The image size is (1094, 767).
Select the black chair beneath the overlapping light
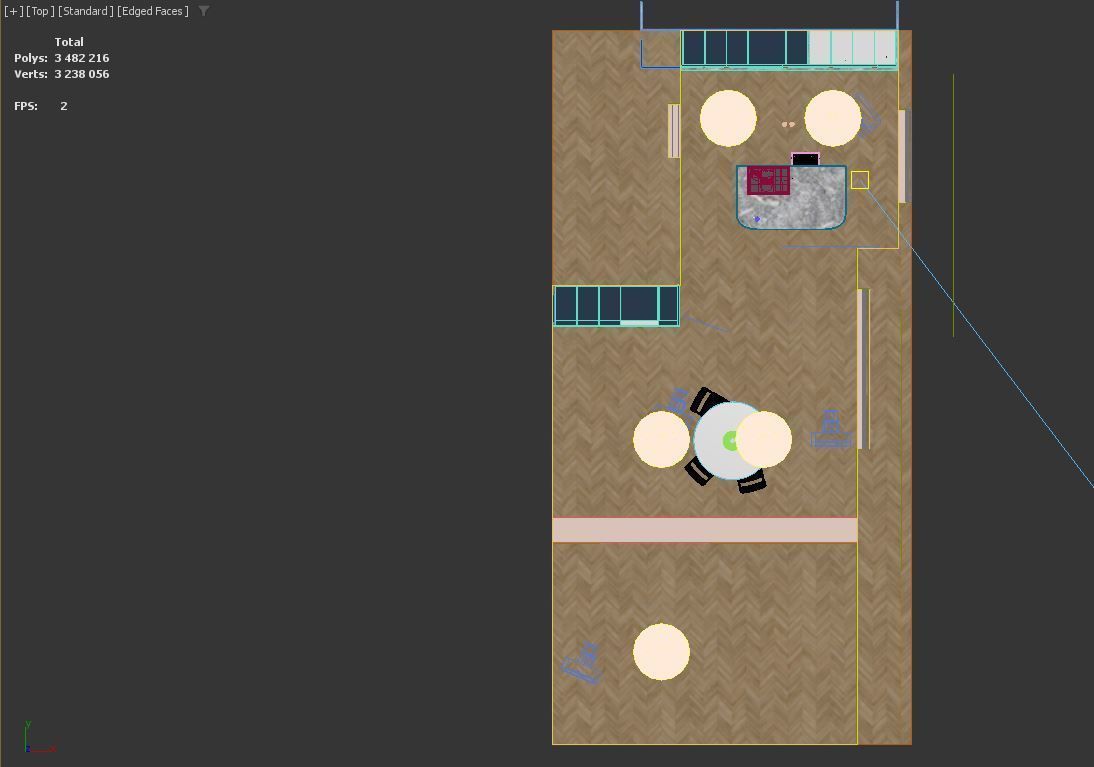coord(751,482)
